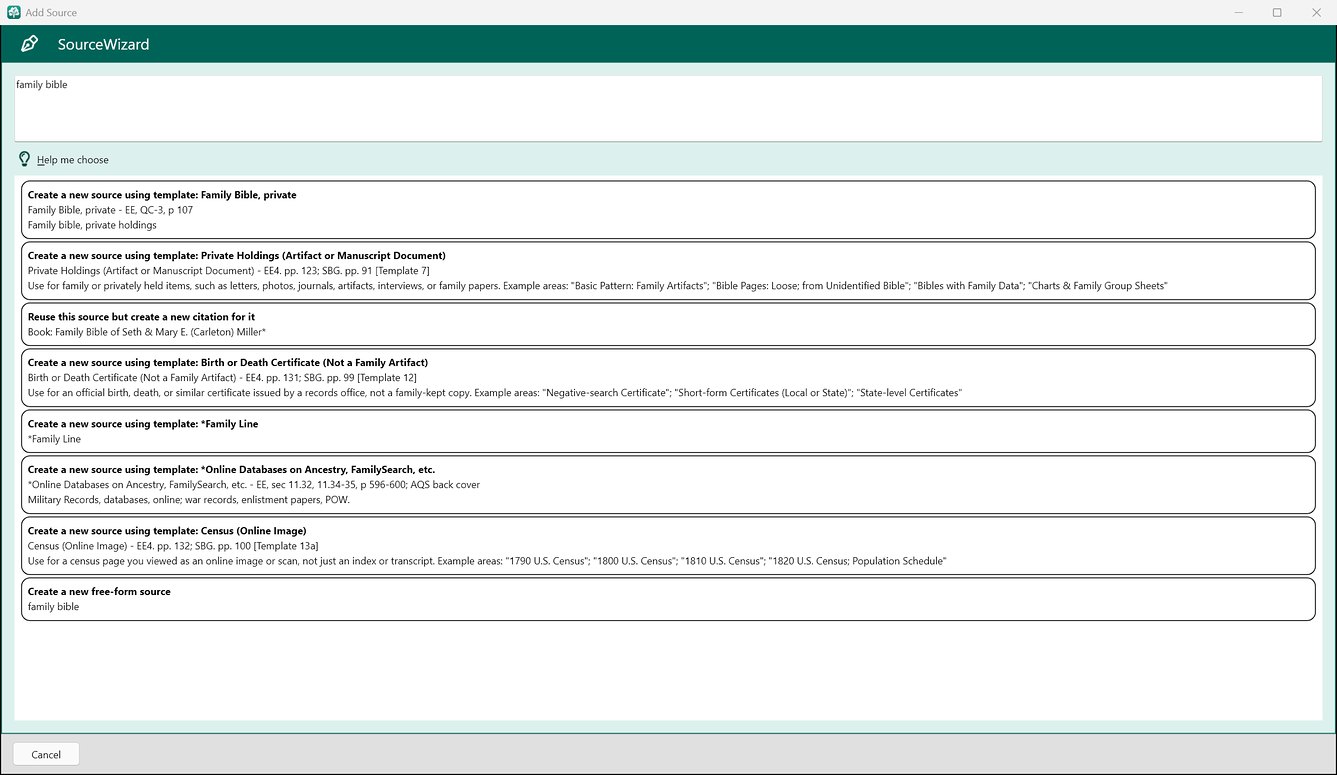Choose Private Holdings Artifact or Manuscript template
The width and height of the screenshot is (1337, 775).
click(668, 271)
